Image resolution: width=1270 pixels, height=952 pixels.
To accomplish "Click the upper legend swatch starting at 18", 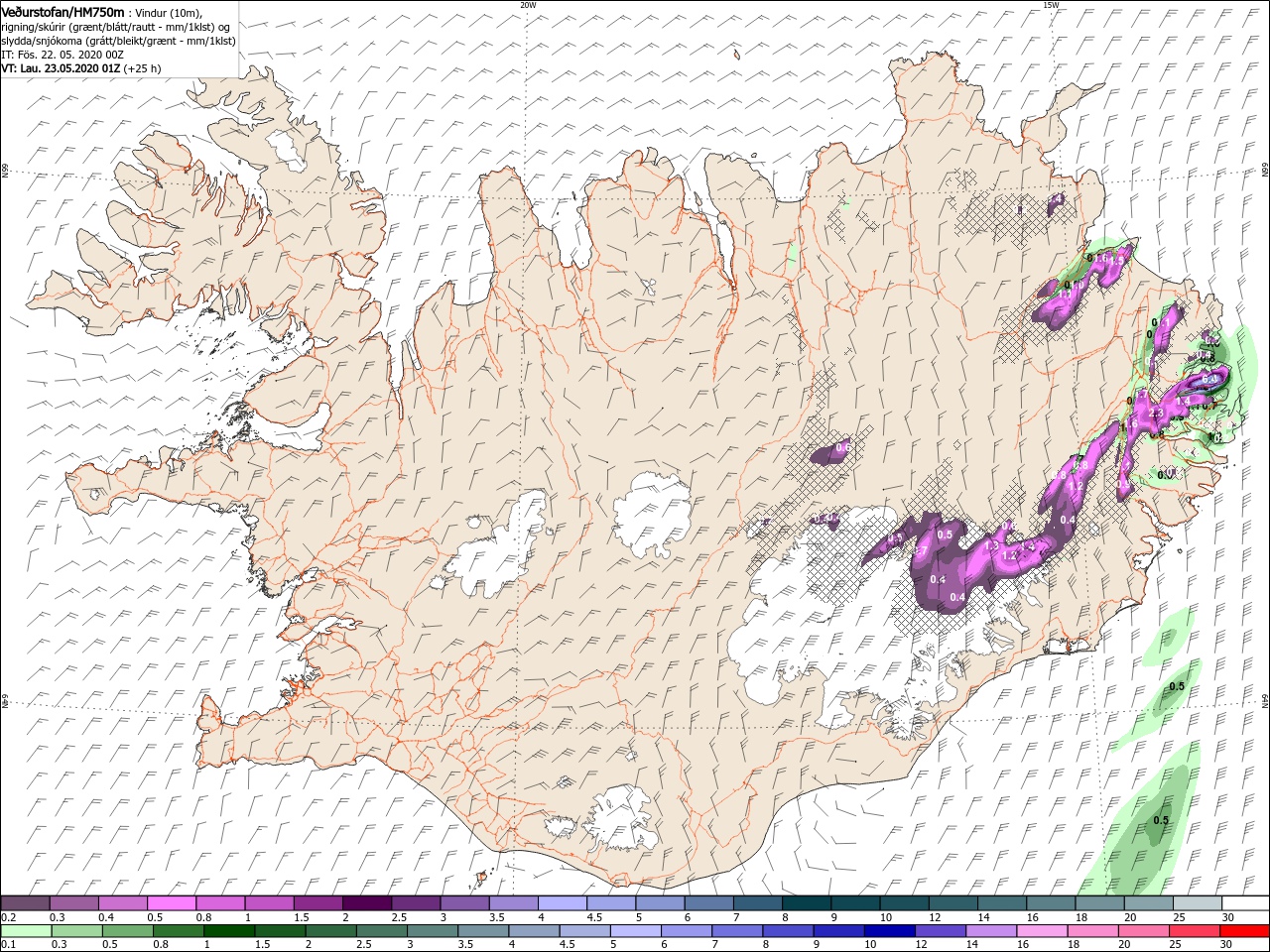I will coord(1098,903).
